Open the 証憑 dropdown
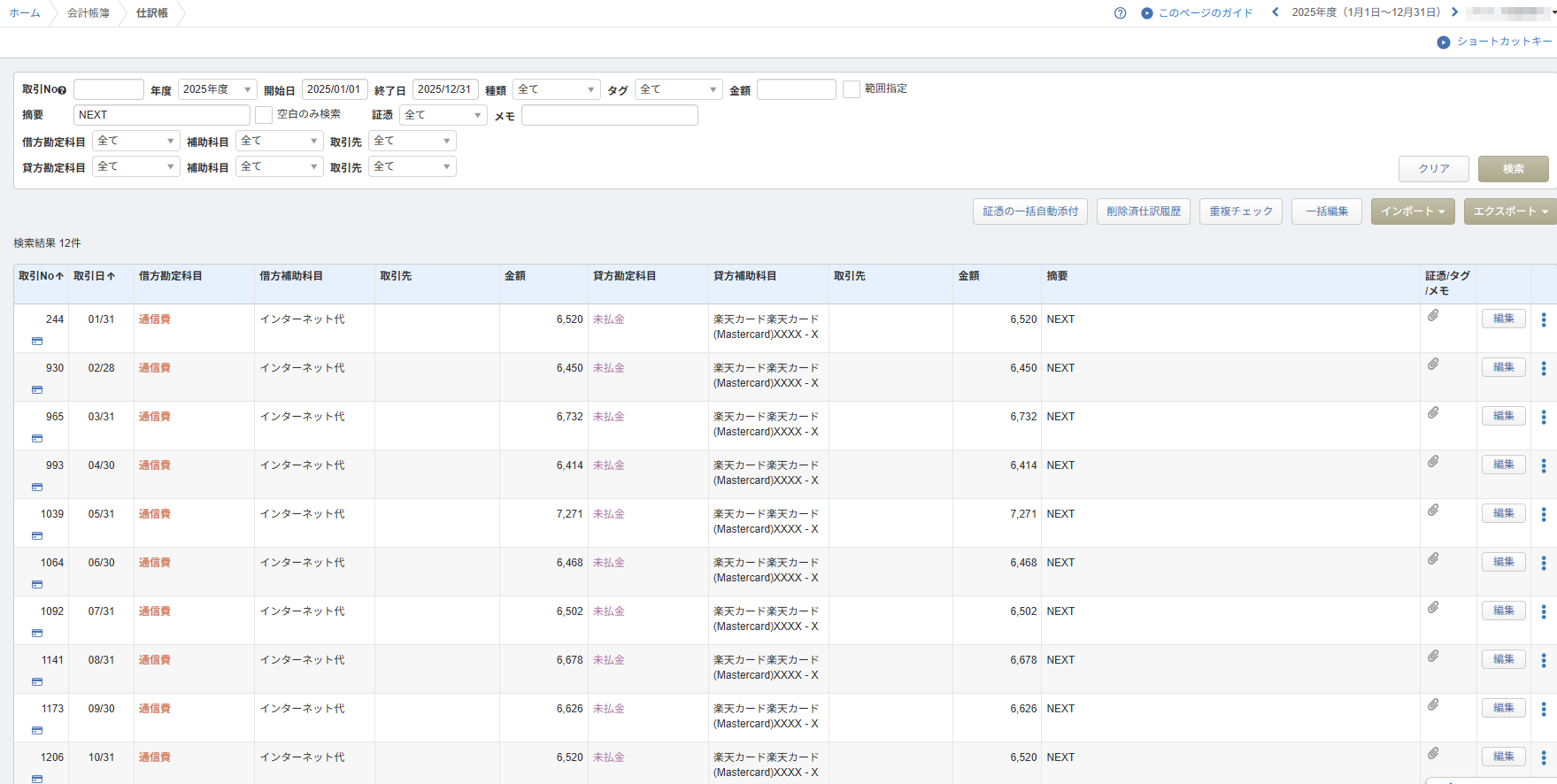 443,115
